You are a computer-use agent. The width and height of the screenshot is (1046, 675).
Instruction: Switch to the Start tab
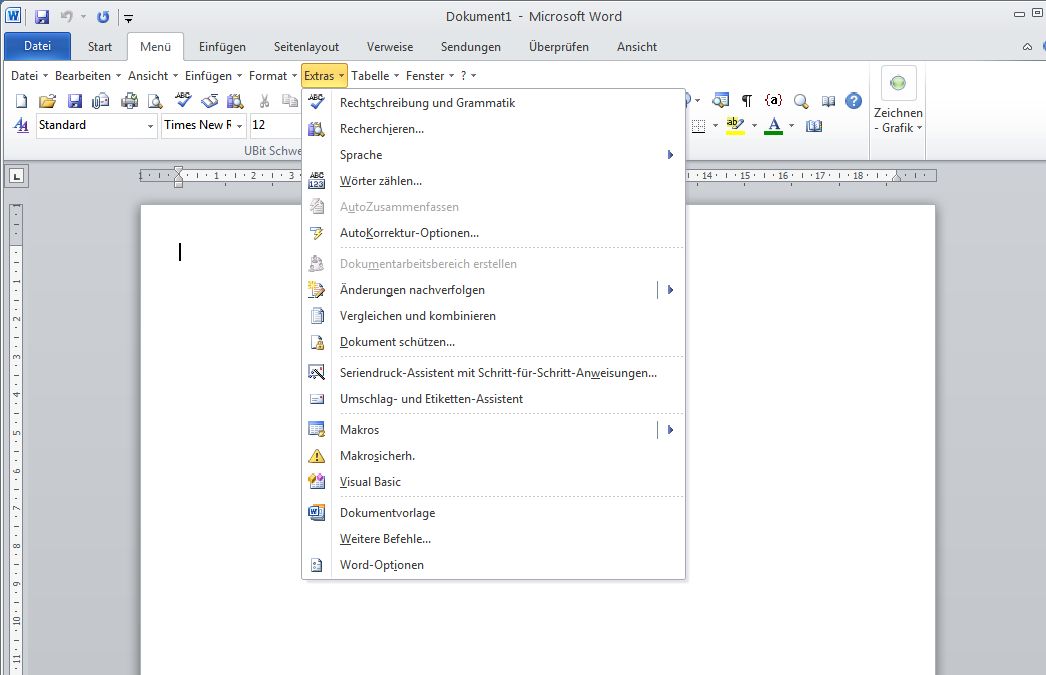click(100, 47)
